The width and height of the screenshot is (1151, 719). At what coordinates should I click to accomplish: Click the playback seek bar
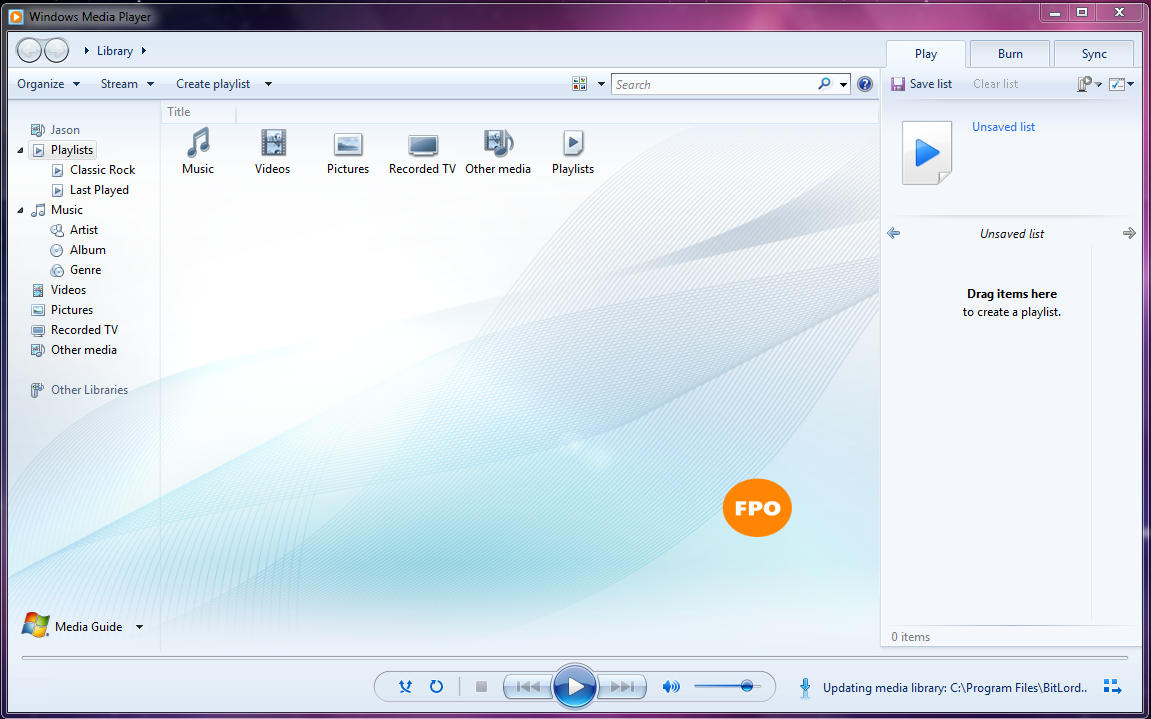pos(575,657)
